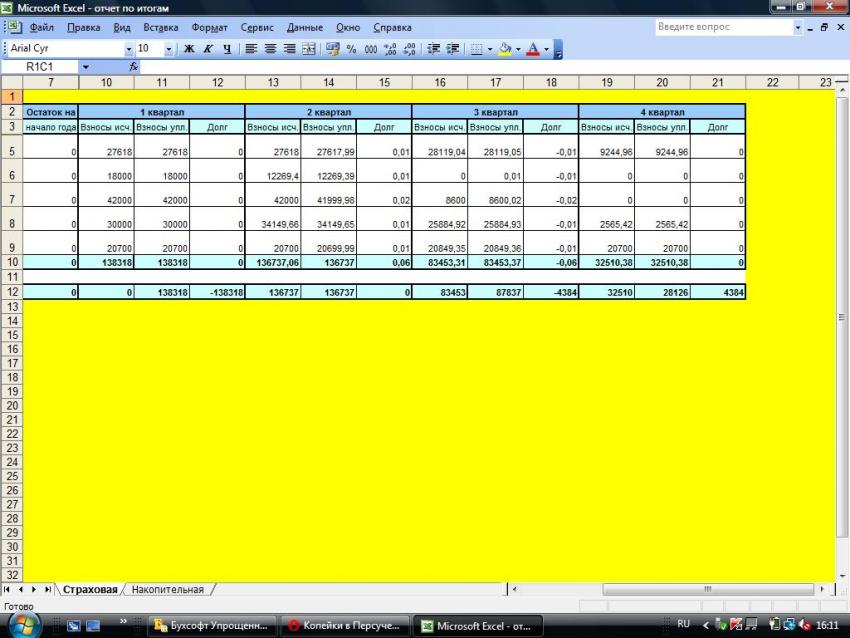The width and height of the screenshot is (850, 638).
Task: Toggle italic formatting (К) button
Action: click(208, 48)
